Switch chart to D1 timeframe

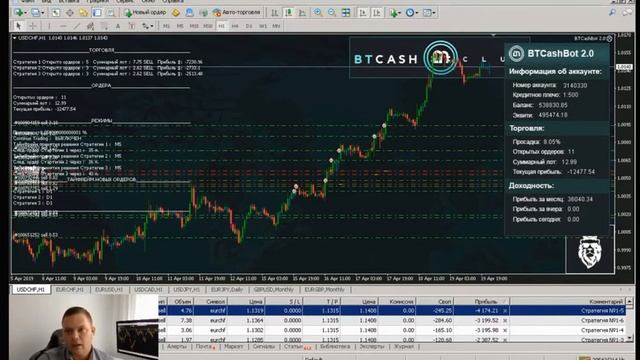249,26
